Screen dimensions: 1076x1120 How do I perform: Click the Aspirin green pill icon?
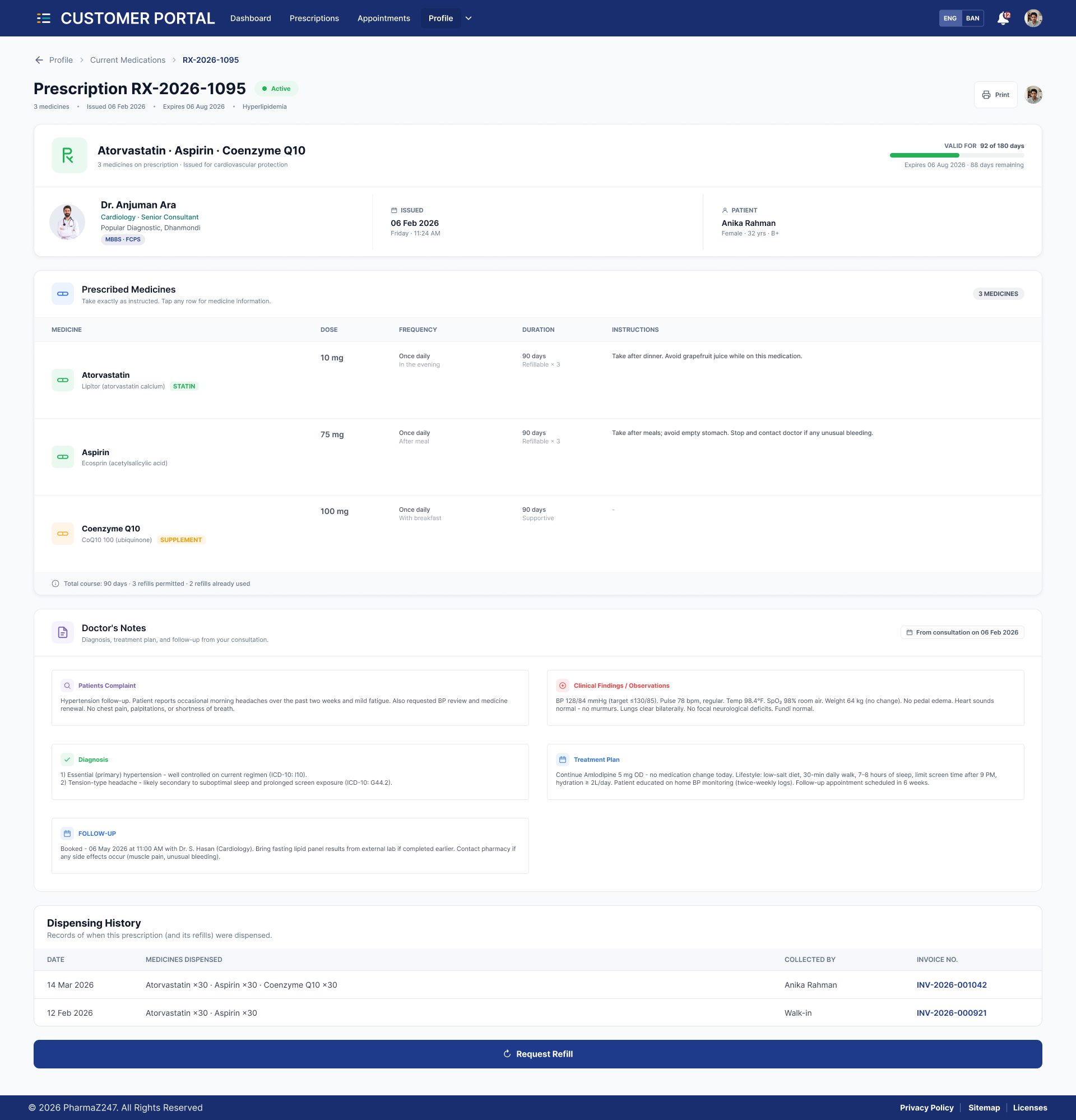[63, 456]
